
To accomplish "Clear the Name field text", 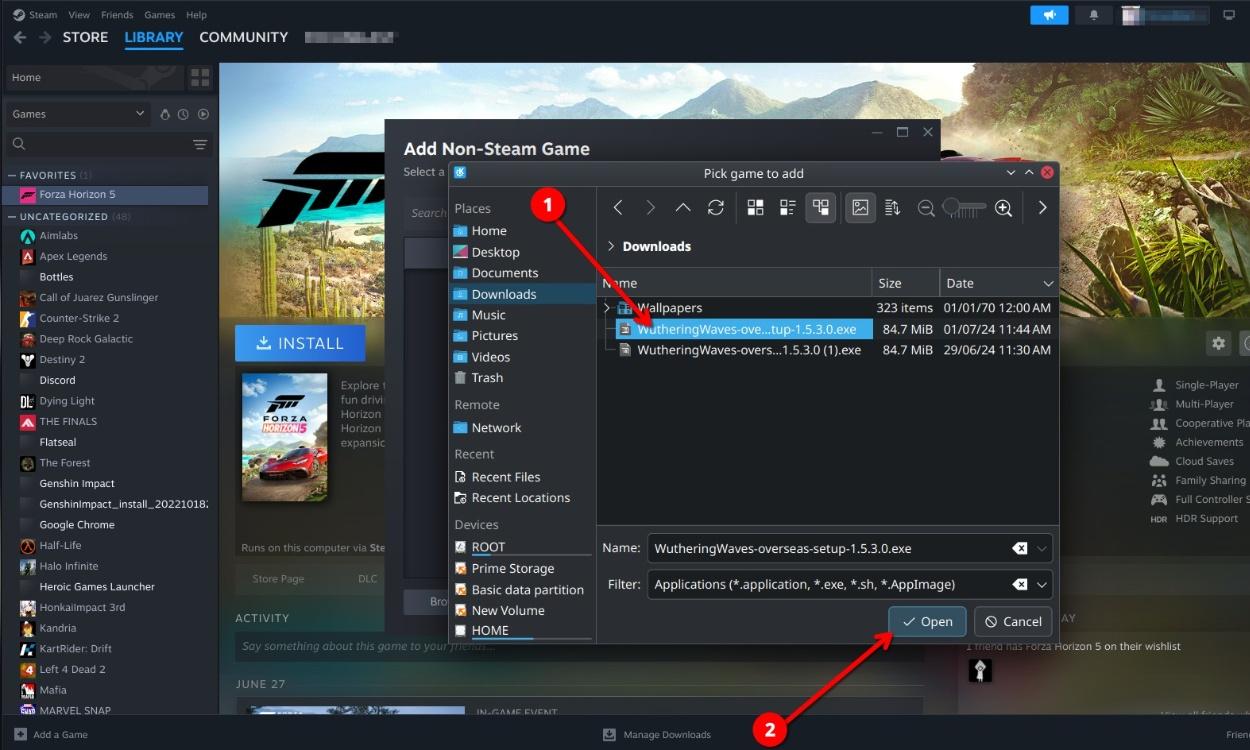I will pos(1019,548).
